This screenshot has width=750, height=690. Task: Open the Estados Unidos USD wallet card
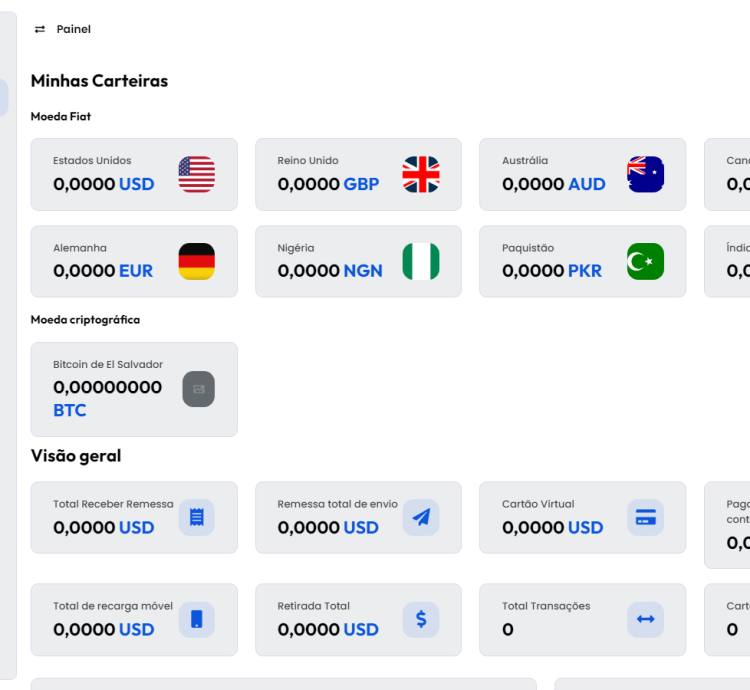click(110, 175)
